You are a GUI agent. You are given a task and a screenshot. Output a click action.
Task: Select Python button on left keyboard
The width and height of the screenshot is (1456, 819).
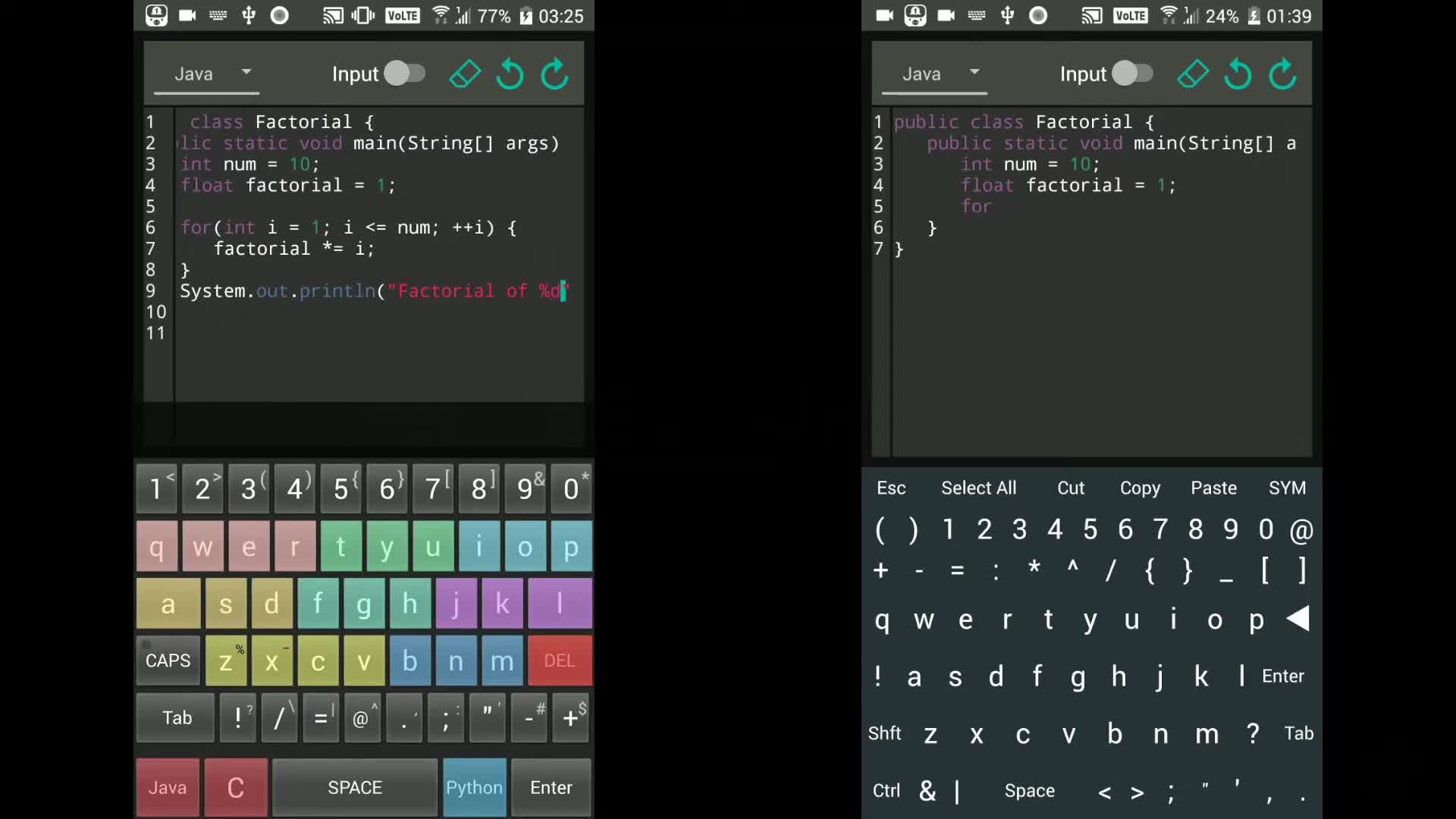[x=474, y=787]
